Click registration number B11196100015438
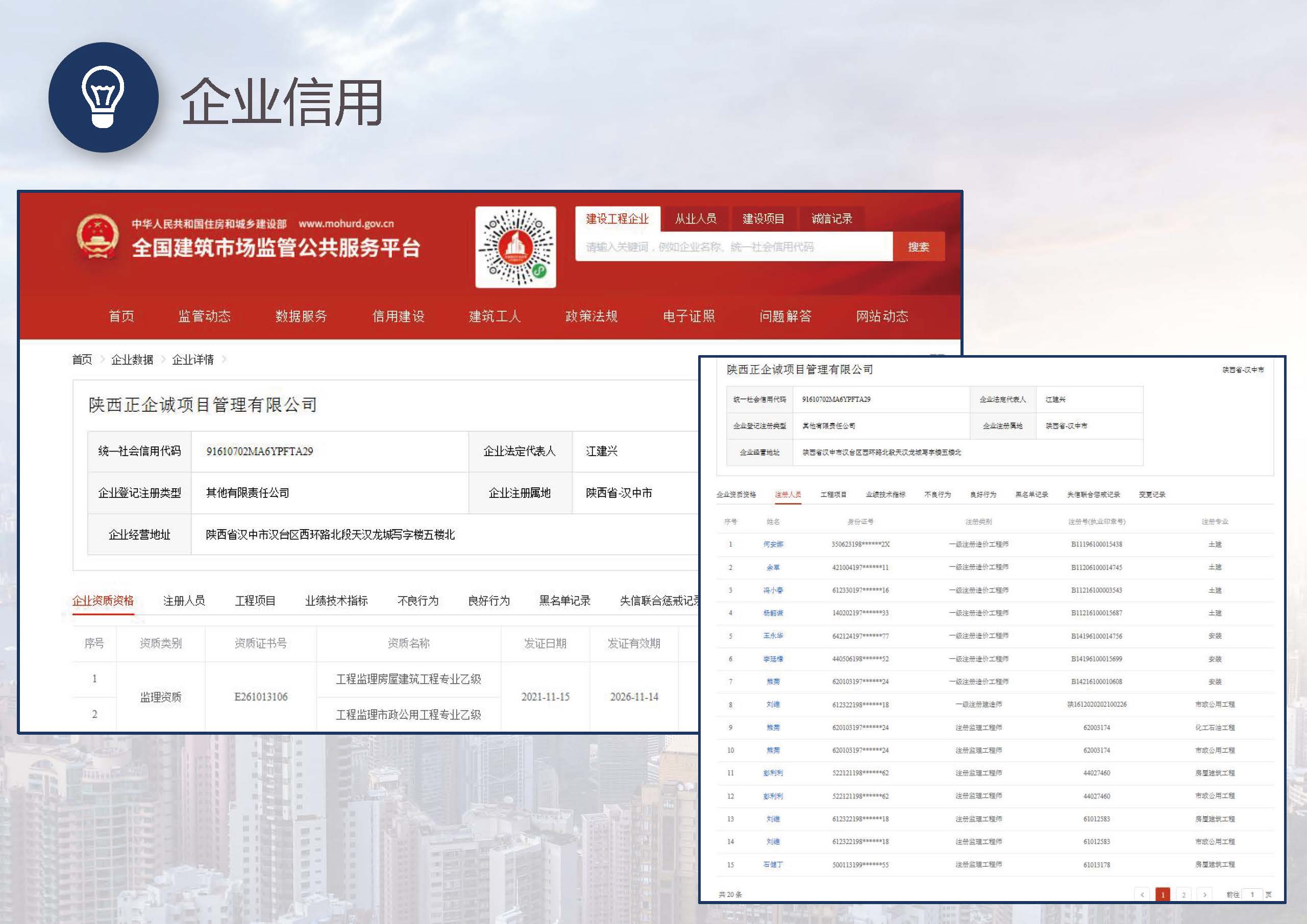1307x924 pixels. click(x=1096, y=544)
